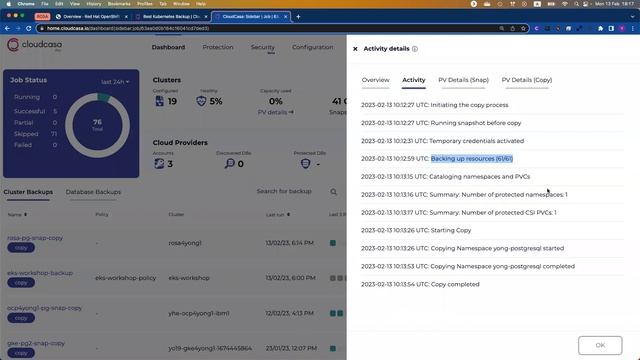The image size is (640, 360).
Task: Close the Best Kubernetes Backup tab
Action: [x=206, y=17]
